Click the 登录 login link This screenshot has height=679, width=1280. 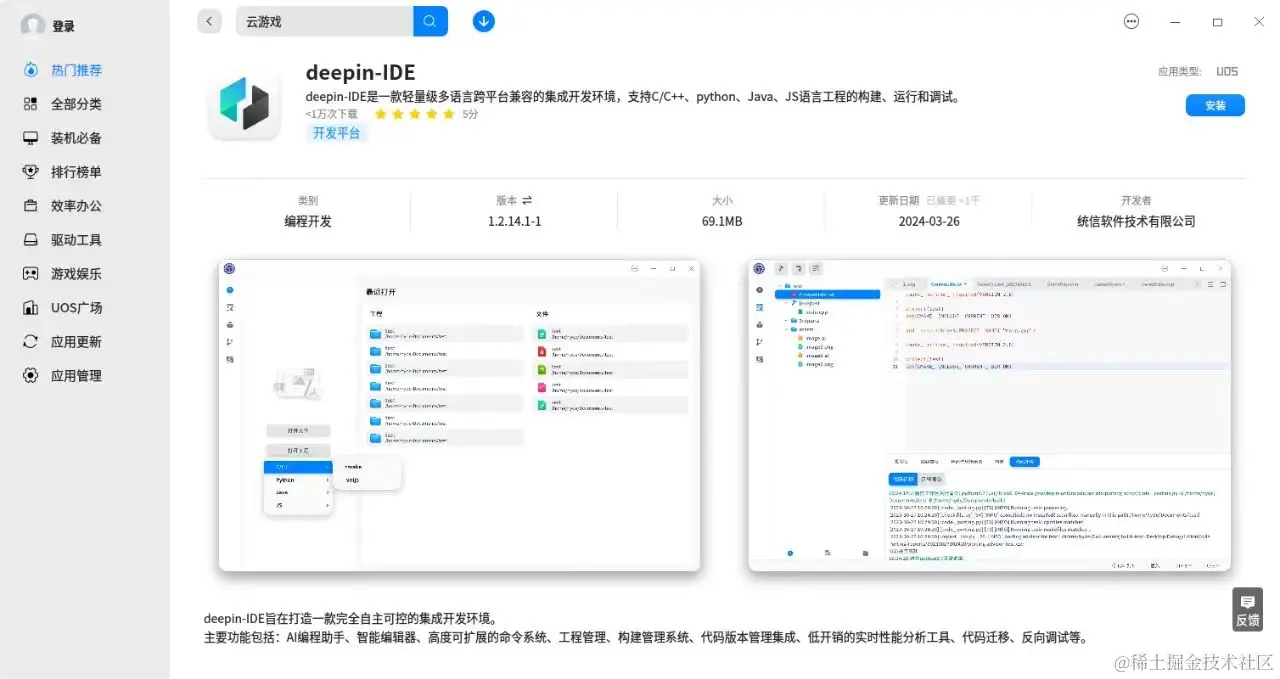[x=64, y=27]
